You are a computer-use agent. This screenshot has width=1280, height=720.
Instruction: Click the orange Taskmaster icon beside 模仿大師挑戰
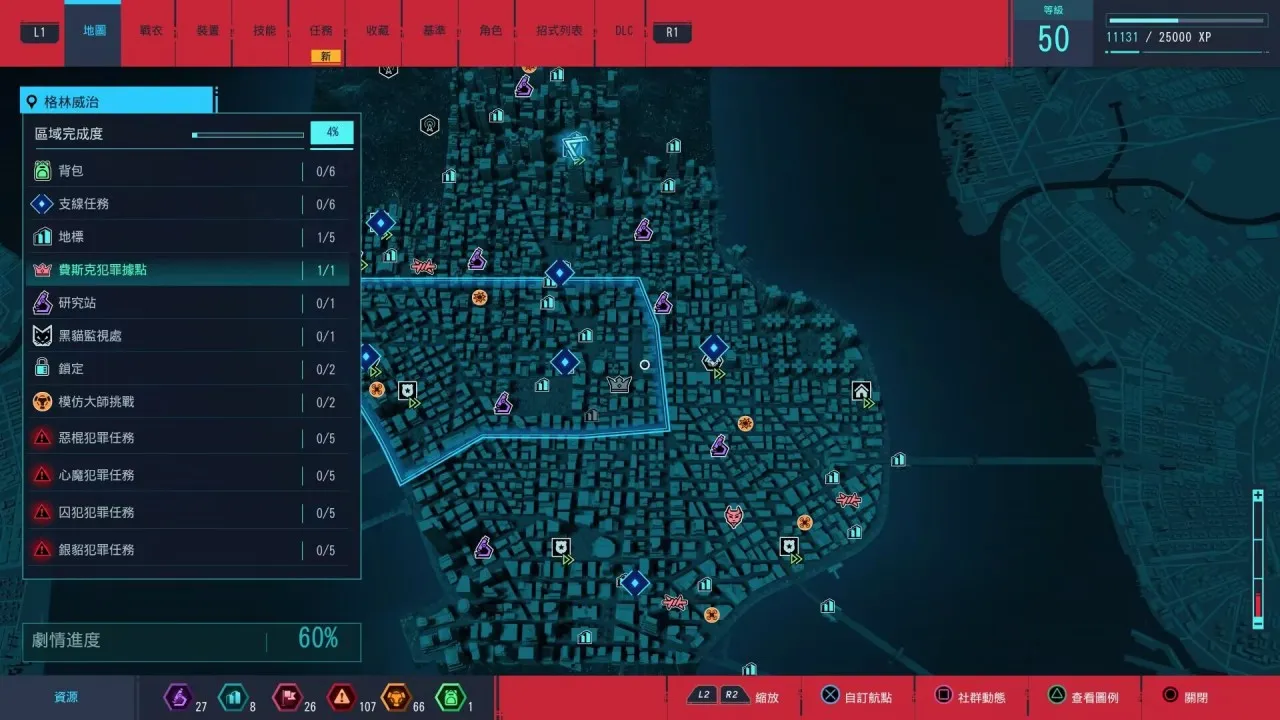pos(42,402)
